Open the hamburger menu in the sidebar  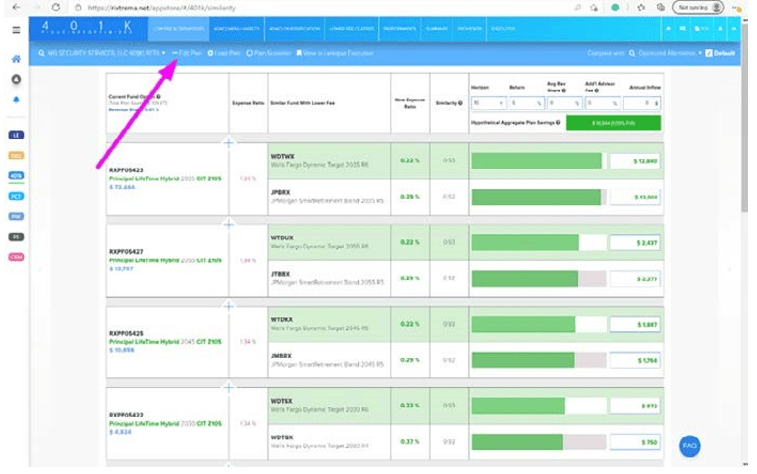pos(16,30)
